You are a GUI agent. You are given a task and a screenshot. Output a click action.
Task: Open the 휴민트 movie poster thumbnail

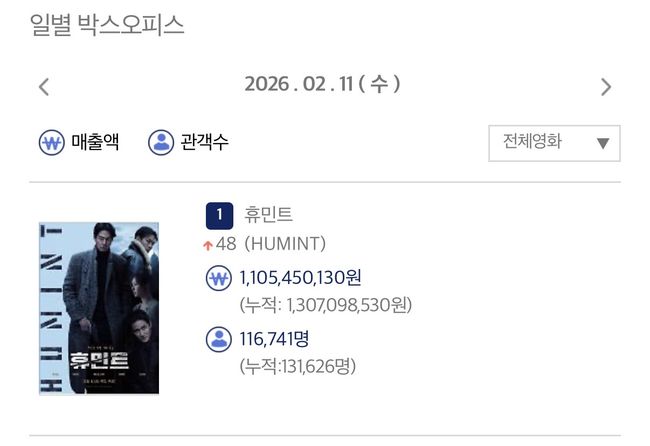[99, 308]
